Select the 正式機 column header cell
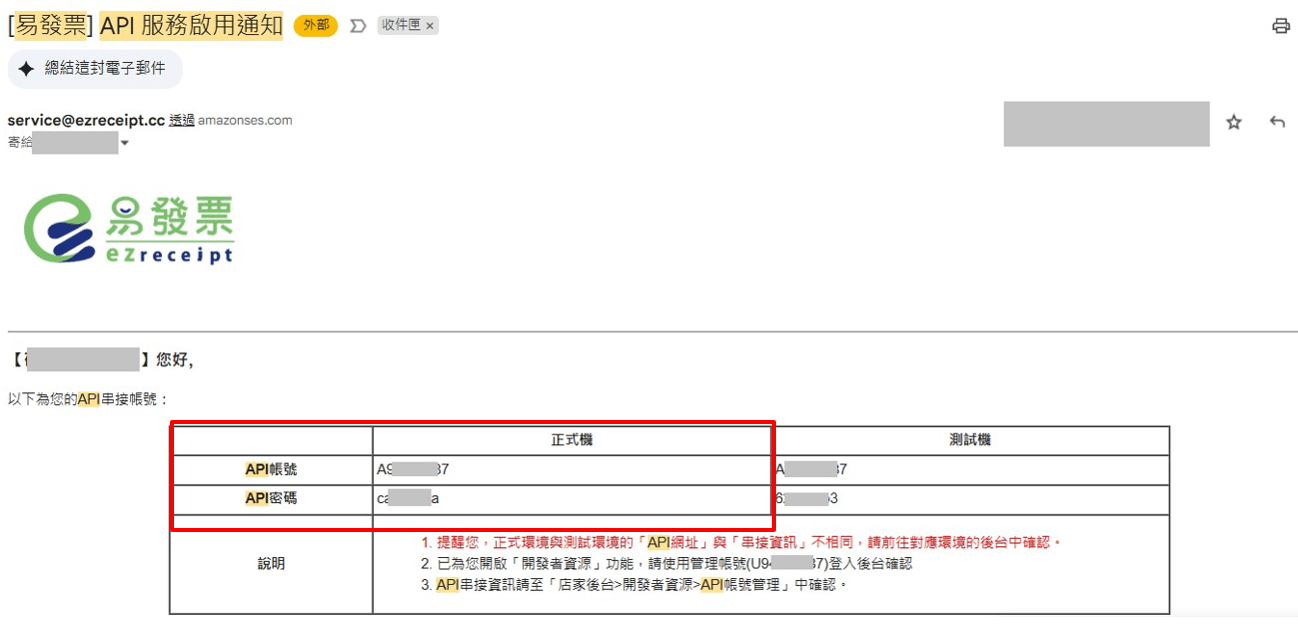The height and width of the screenshot is (625, 1298). click(x=572, y=440)
